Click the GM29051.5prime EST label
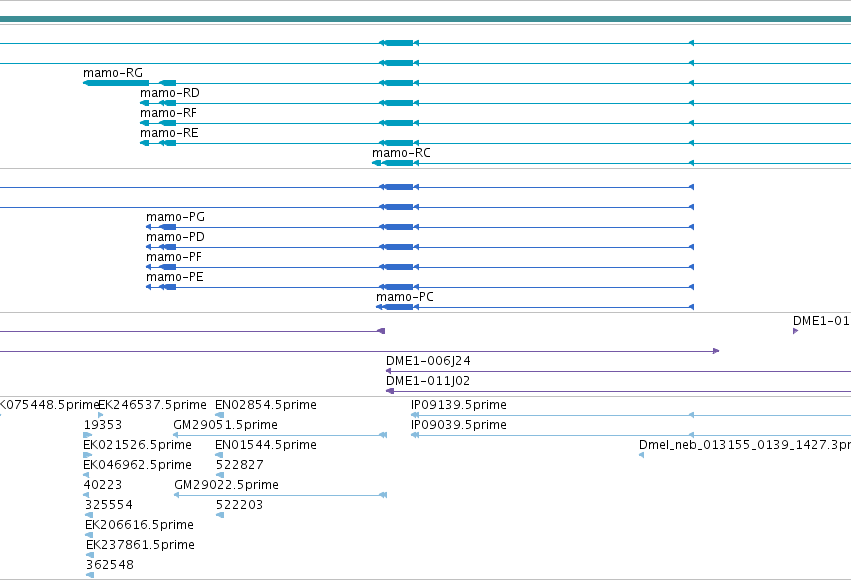The height and width of the screenshot is (580, 851). 225,425
